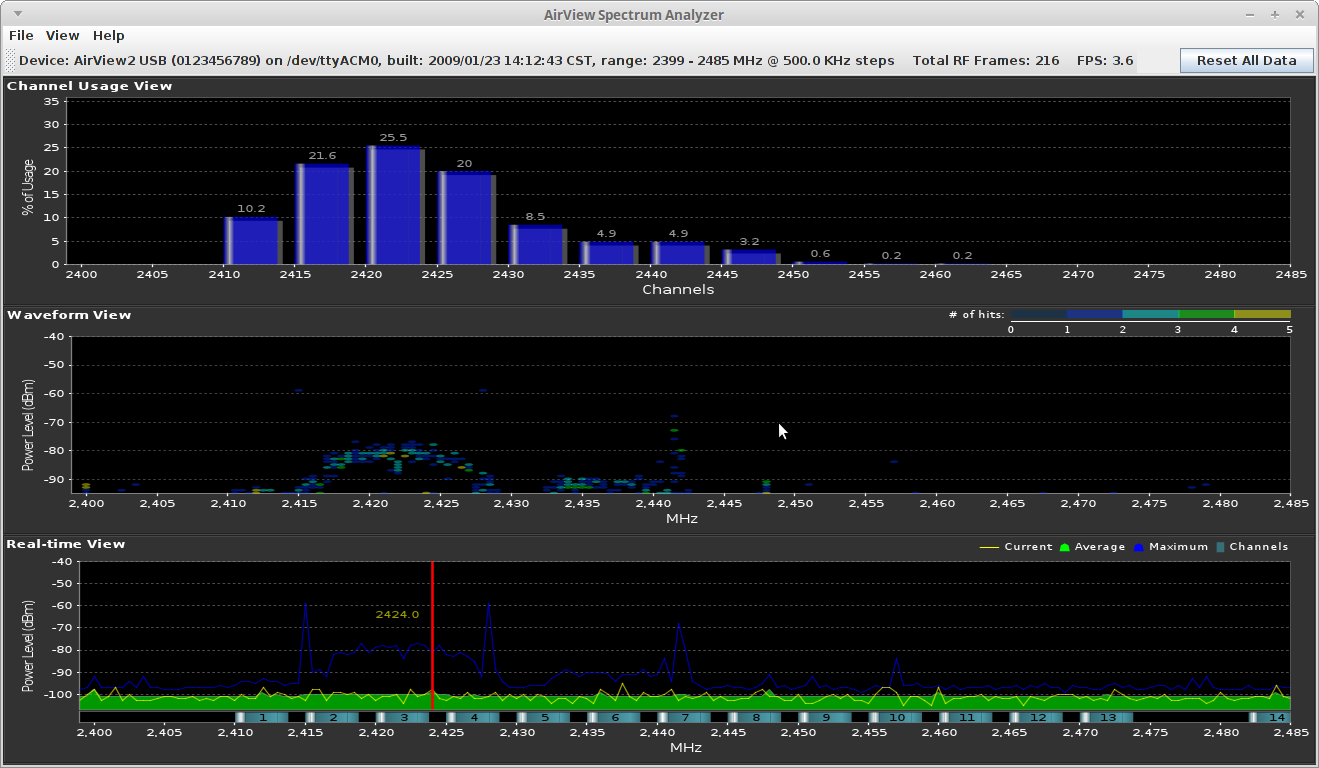1319x768 pixels.
Task: Click the Channel Usage View title
Action: pos(90,86)
